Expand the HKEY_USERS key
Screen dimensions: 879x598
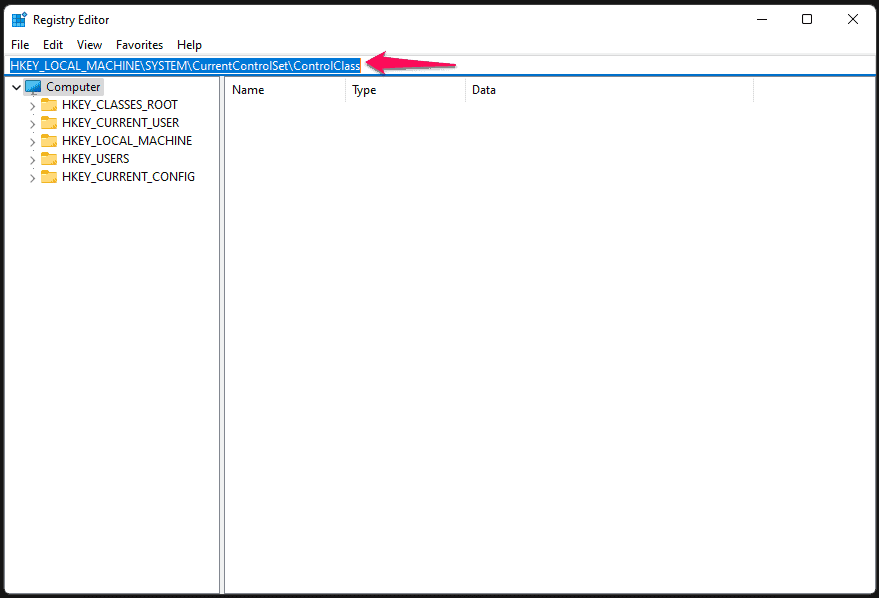[x=33, y=159]
